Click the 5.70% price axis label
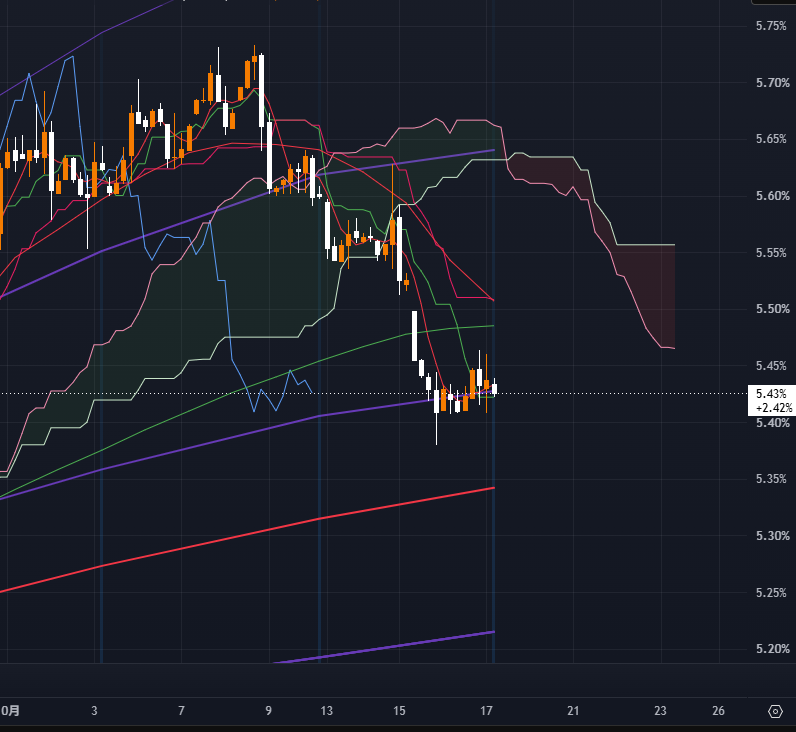Image resolution: width=796 pixels, height=732 pixels. 773,83
